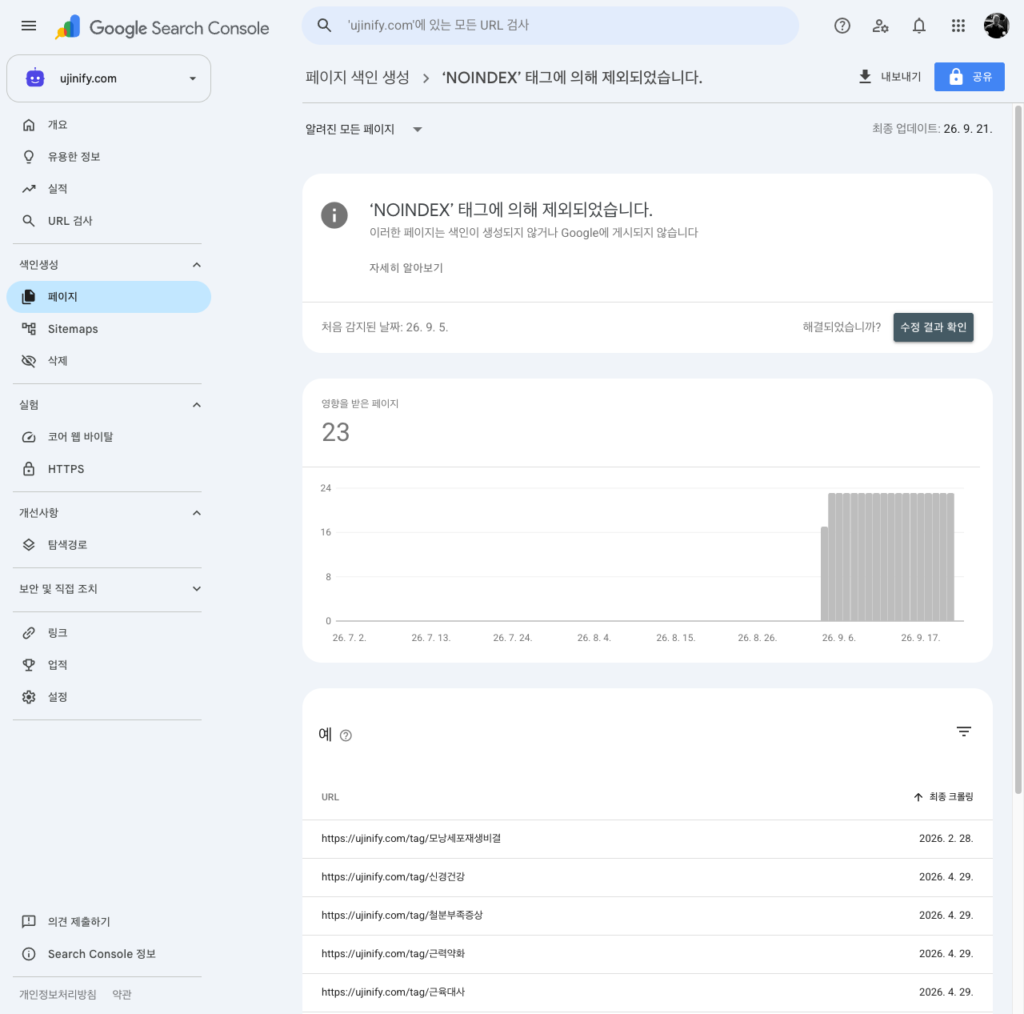Open the All known pages dropdown
The height and width of the screenshot is (1014, 1024).
click(364, 129)
